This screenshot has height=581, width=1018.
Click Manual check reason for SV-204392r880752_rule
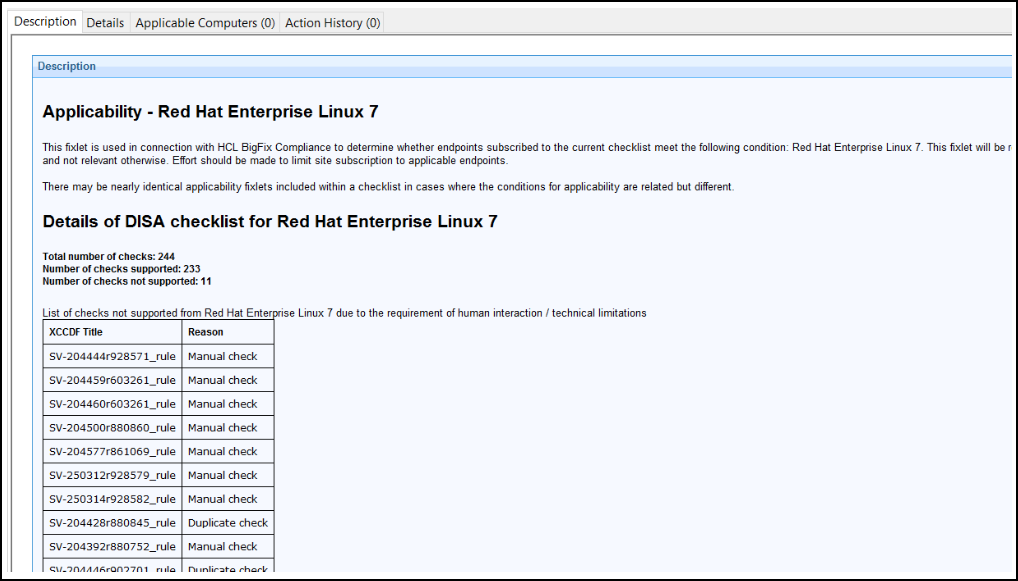[x=228, y=547]
